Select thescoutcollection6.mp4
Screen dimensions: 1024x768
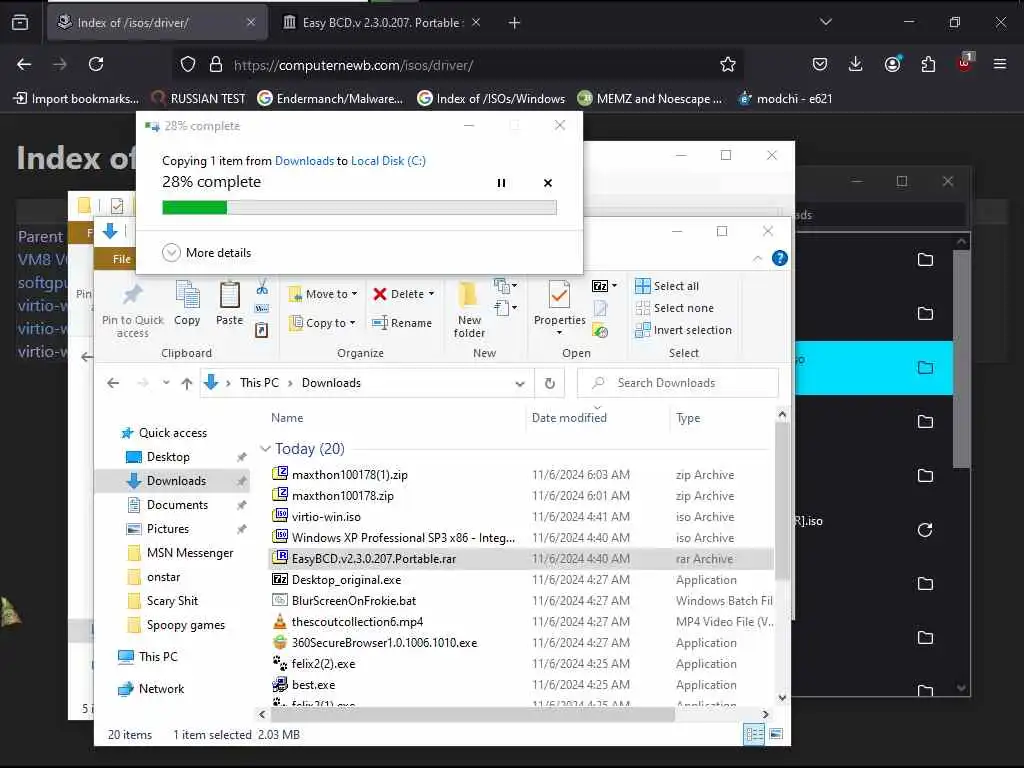coord(357,622)
